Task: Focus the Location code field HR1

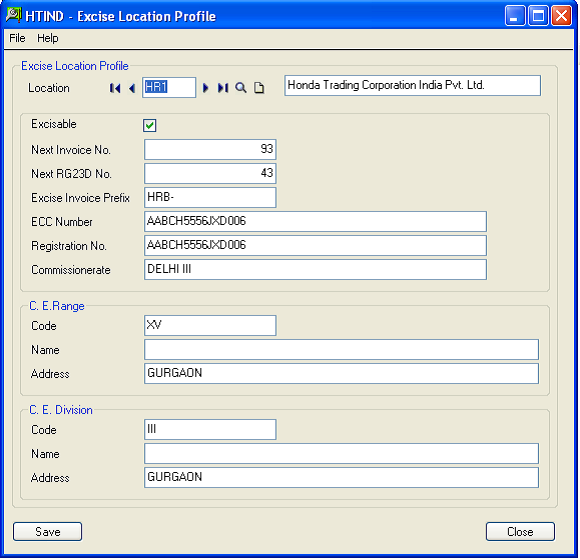Action: (x=169, y=87)
